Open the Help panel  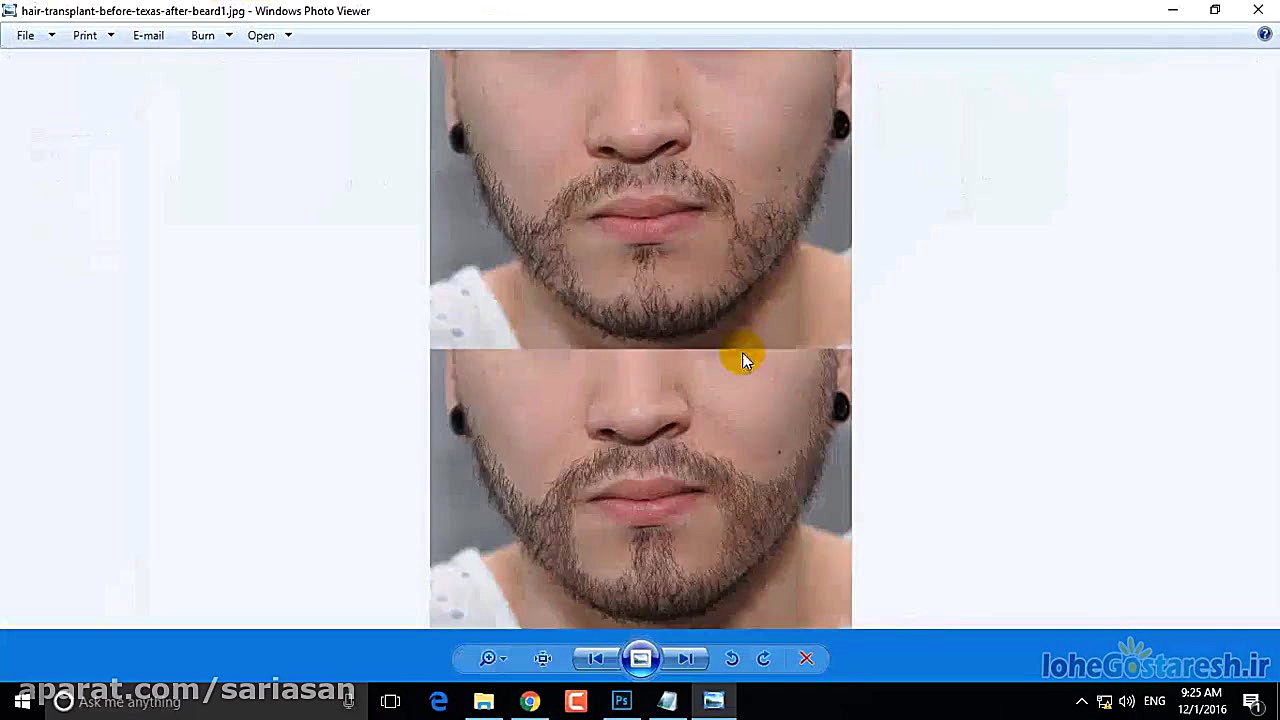(1264, 33)
